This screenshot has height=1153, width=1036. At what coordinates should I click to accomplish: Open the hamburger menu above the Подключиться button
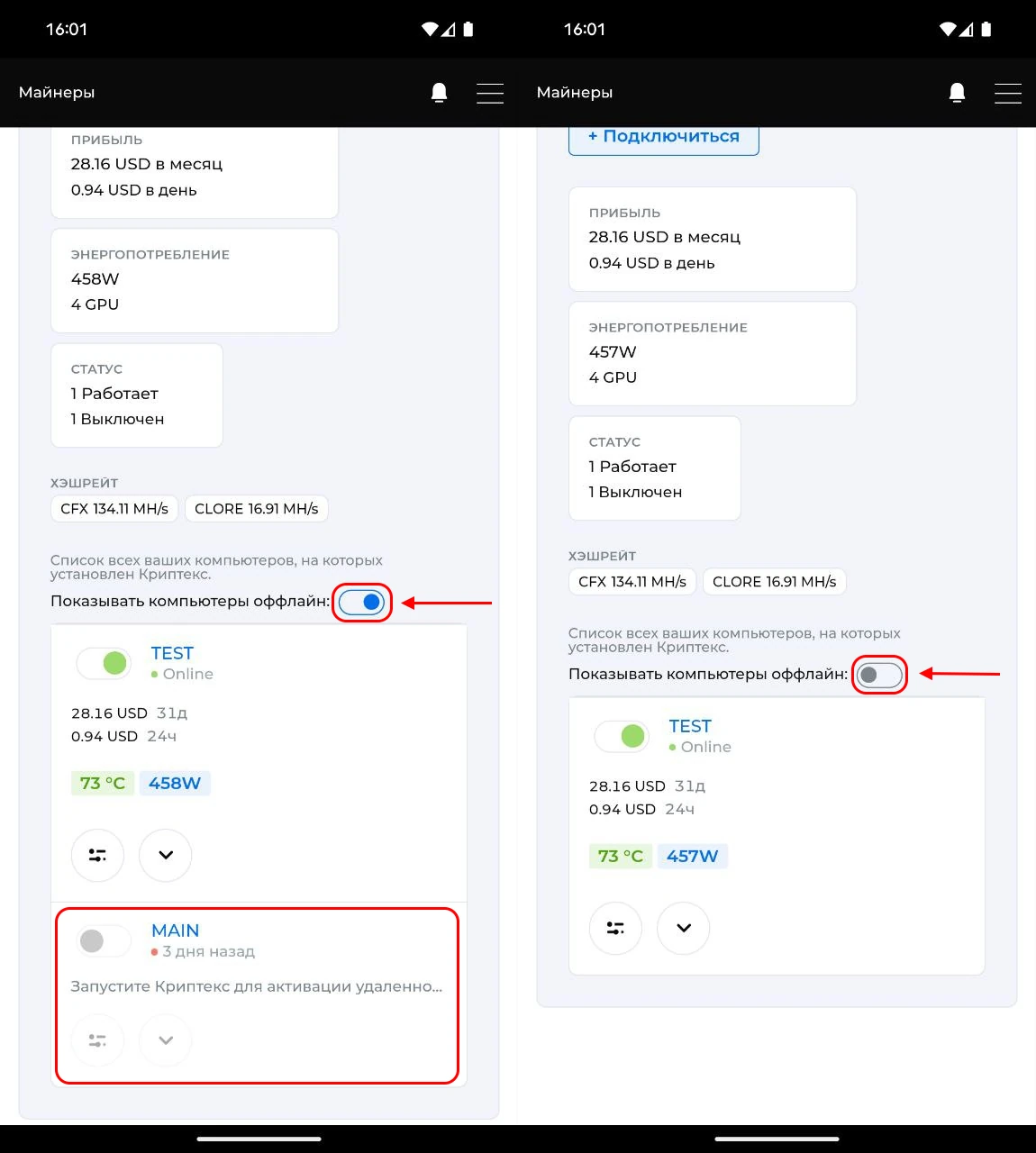click(1007, 93)
